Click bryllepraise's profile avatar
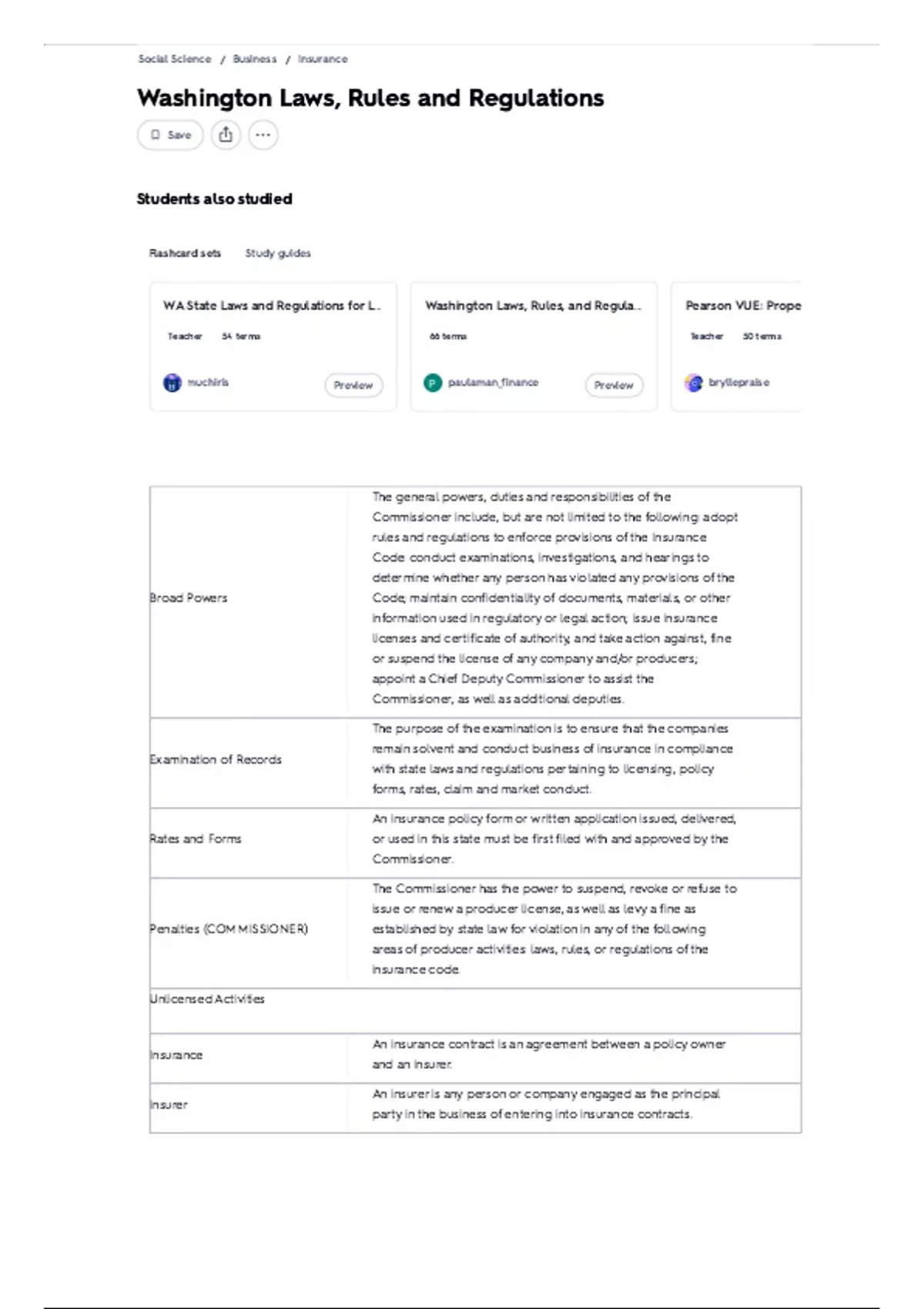 click(694, 383)
